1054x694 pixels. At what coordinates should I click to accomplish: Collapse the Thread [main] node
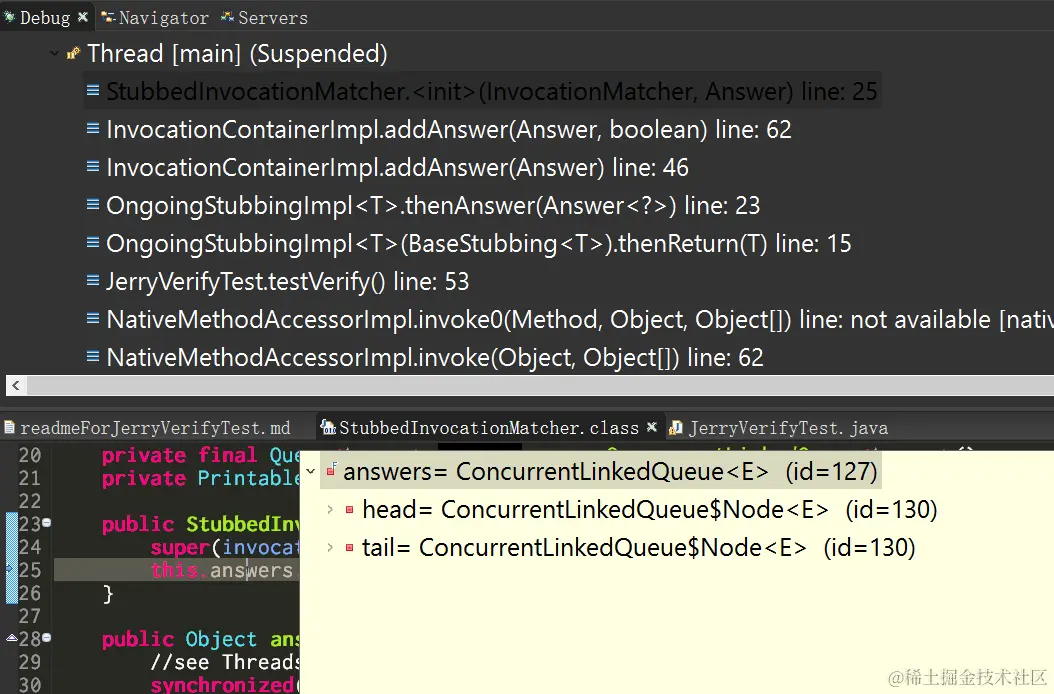coord(54,53)
